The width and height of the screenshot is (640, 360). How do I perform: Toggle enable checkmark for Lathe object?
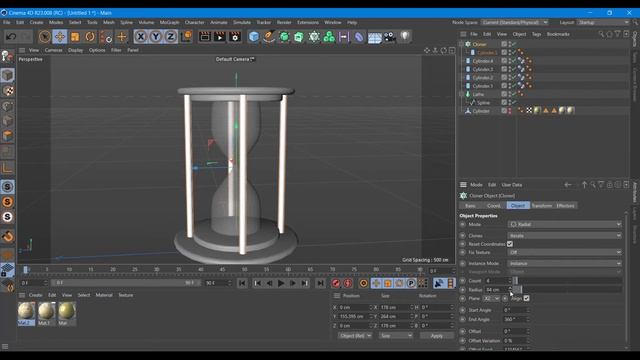[x=514, y=94]
